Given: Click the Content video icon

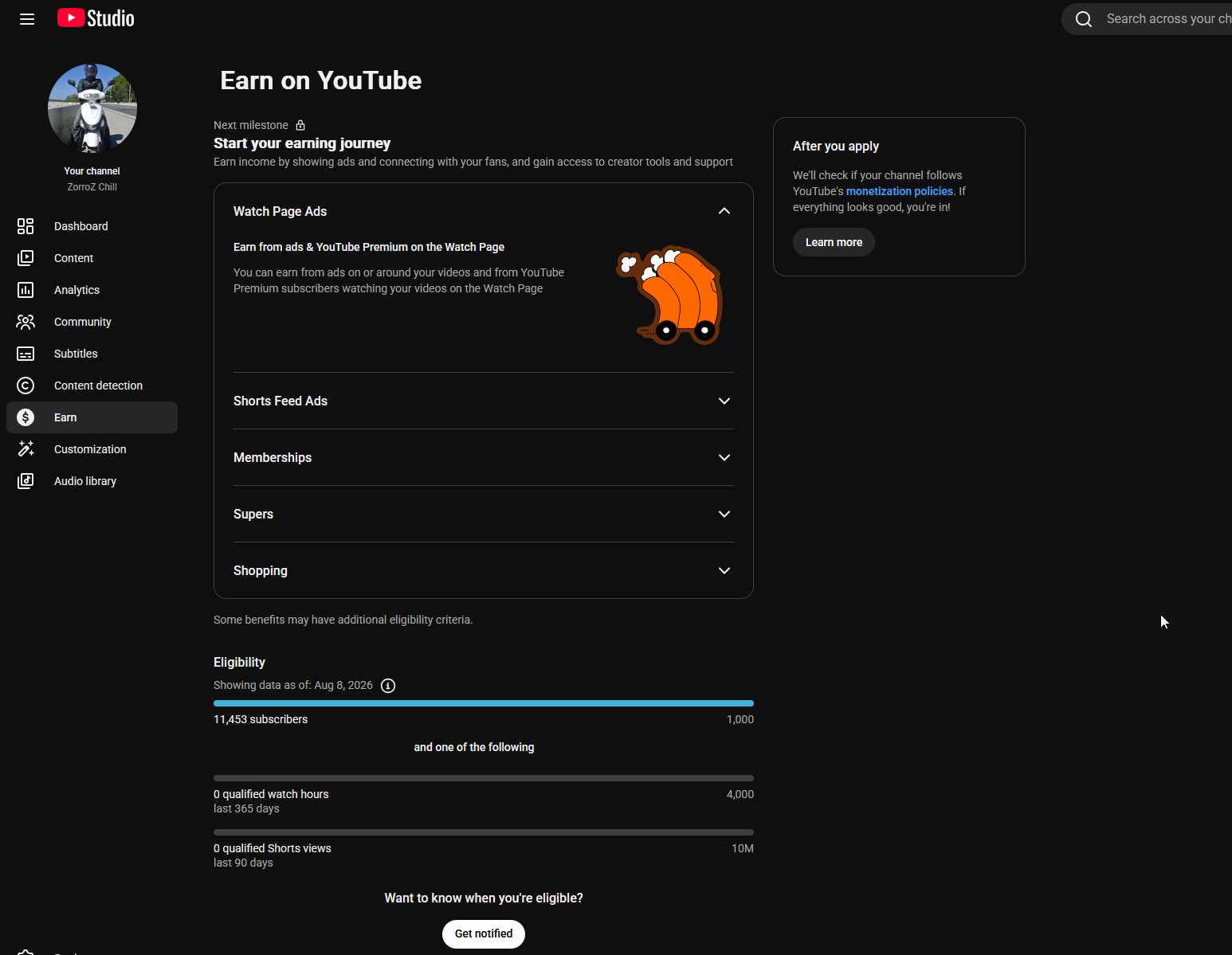Looking at the screenshot, I should click(26, 258).
